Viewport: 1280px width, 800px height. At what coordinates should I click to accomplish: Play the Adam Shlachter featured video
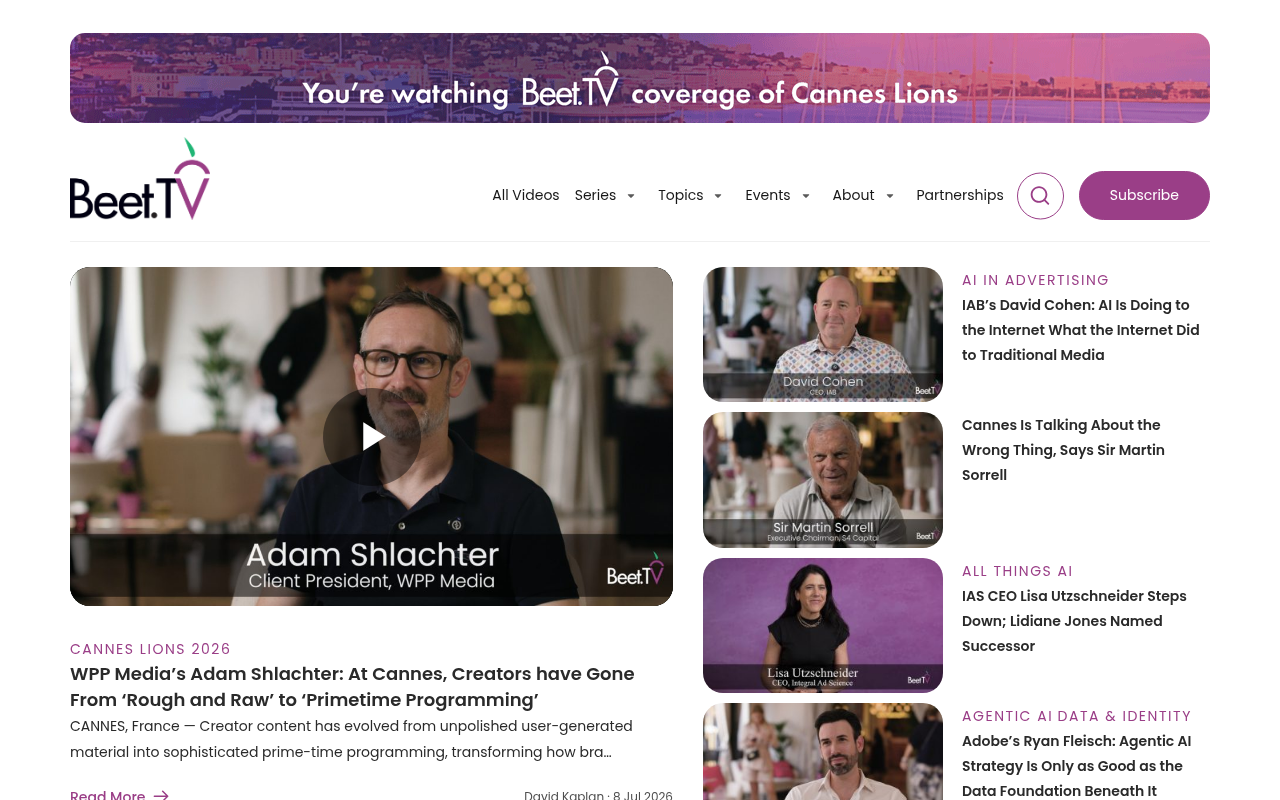point(372,436)
